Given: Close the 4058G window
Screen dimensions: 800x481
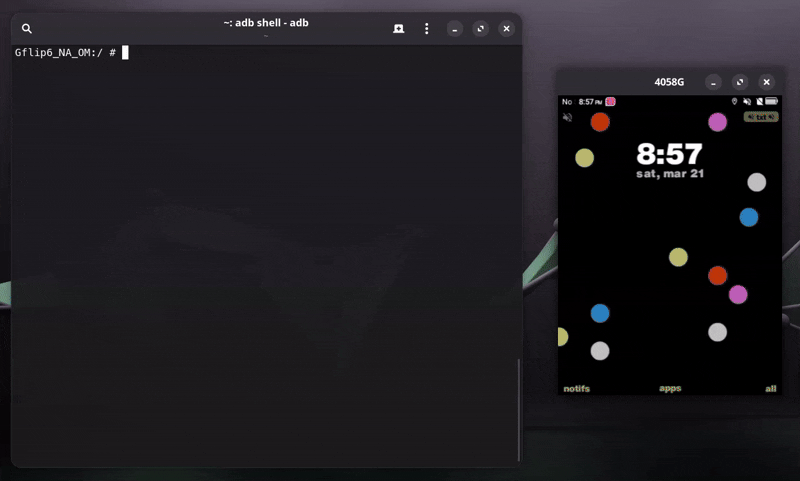Looking at the screenshot, I should point(766,82).
